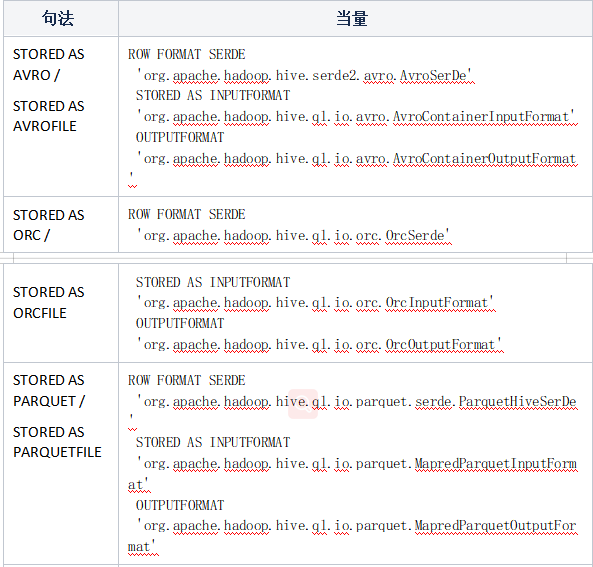
Task: Click the STORED AS ORCFILE text
Action: [x=48, y=303]
